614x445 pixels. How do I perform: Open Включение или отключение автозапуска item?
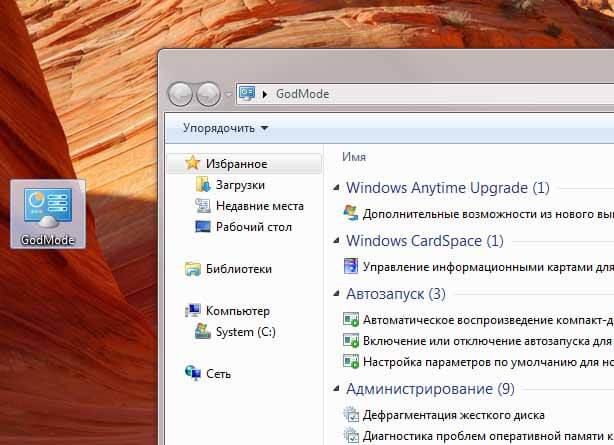coord(480,341)
